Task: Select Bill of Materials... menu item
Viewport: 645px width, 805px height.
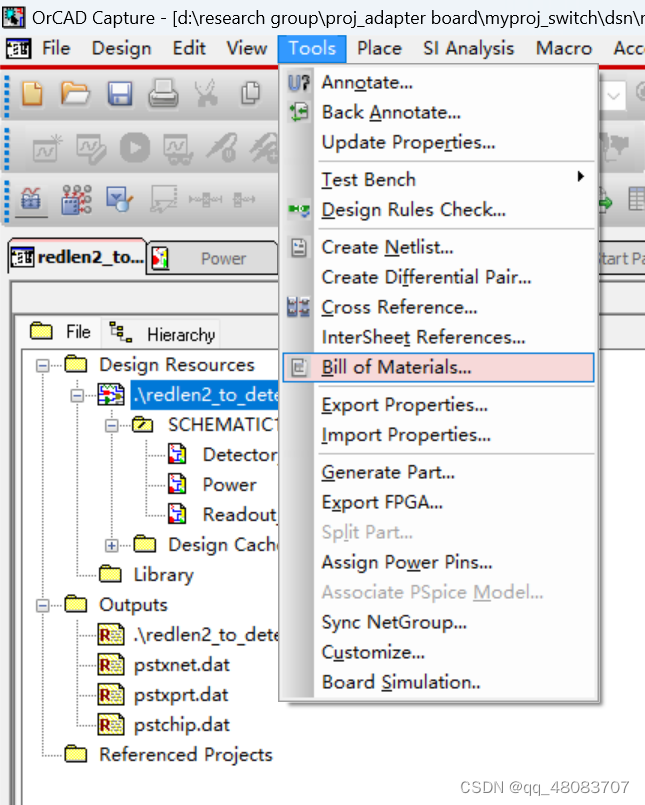Action: pyautogui.click(x=439, y=368)
